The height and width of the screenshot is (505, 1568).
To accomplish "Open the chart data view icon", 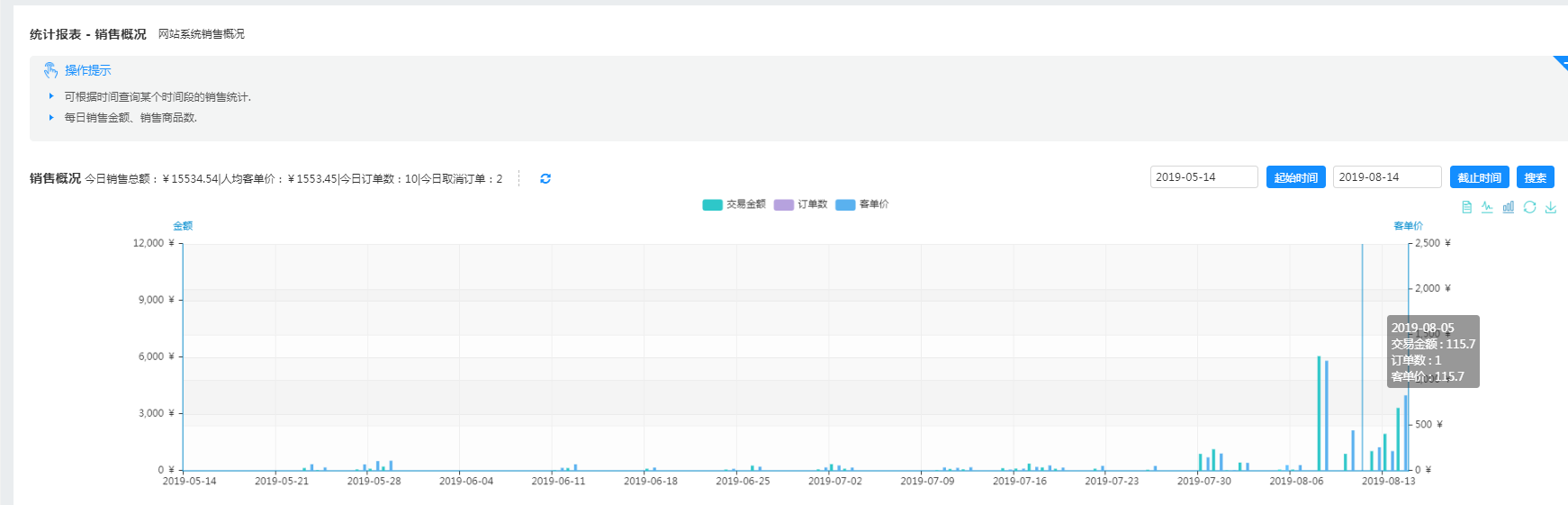I will (1466, 207).
